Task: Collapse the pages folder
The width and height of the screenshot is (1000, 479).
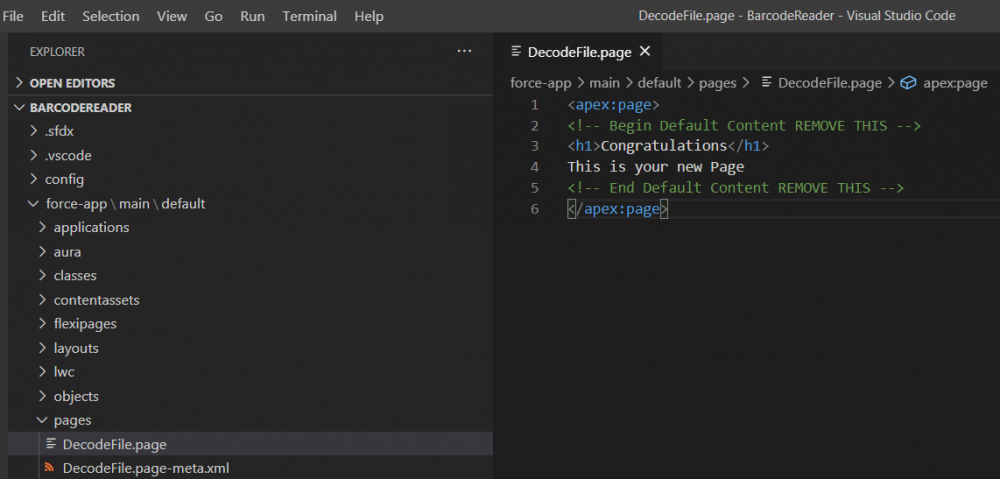Action: pyautogui.click(x=41, y=420)
